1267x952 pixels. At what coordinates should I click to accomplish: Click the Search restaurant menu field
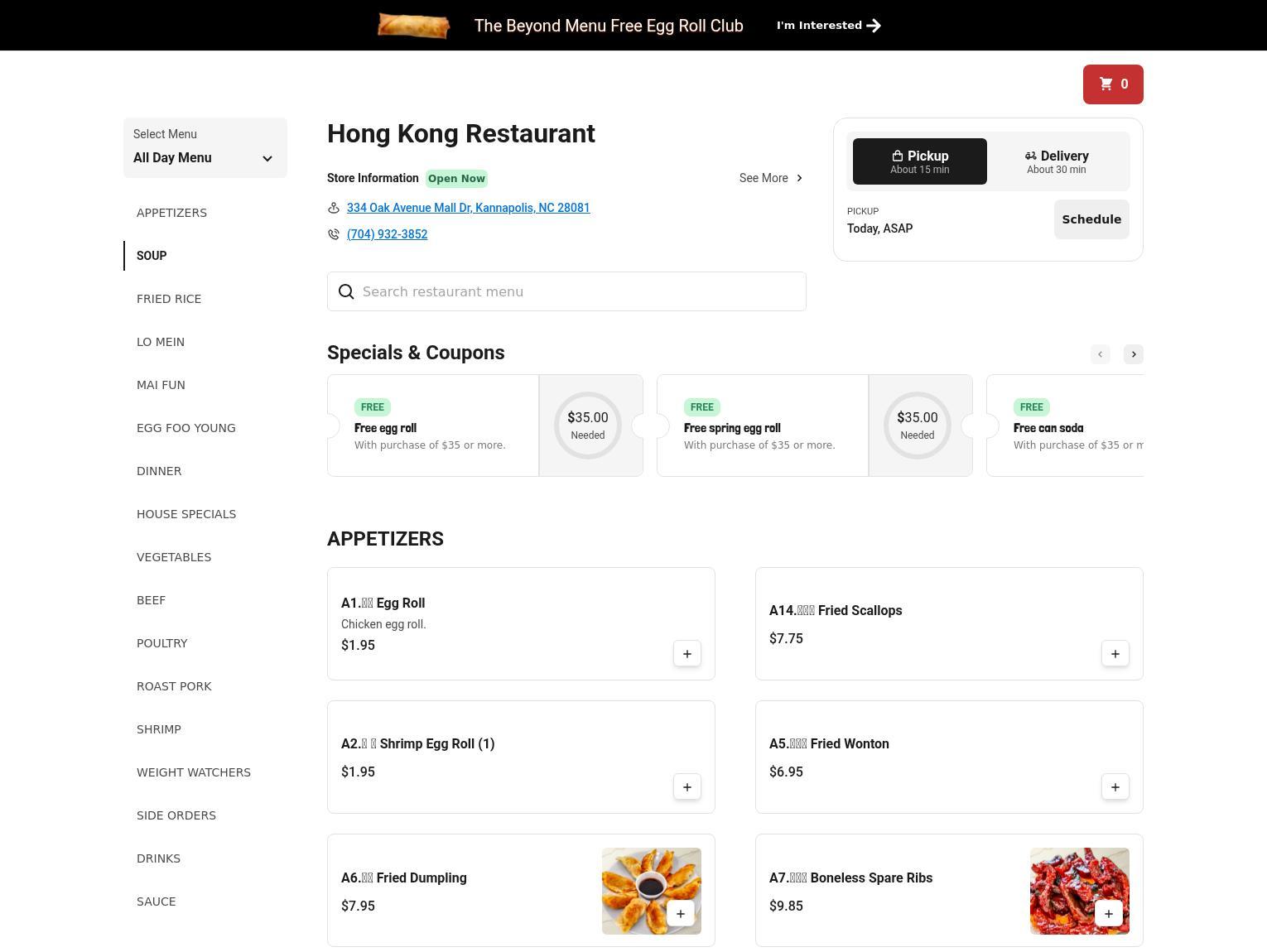pos(566,291)
